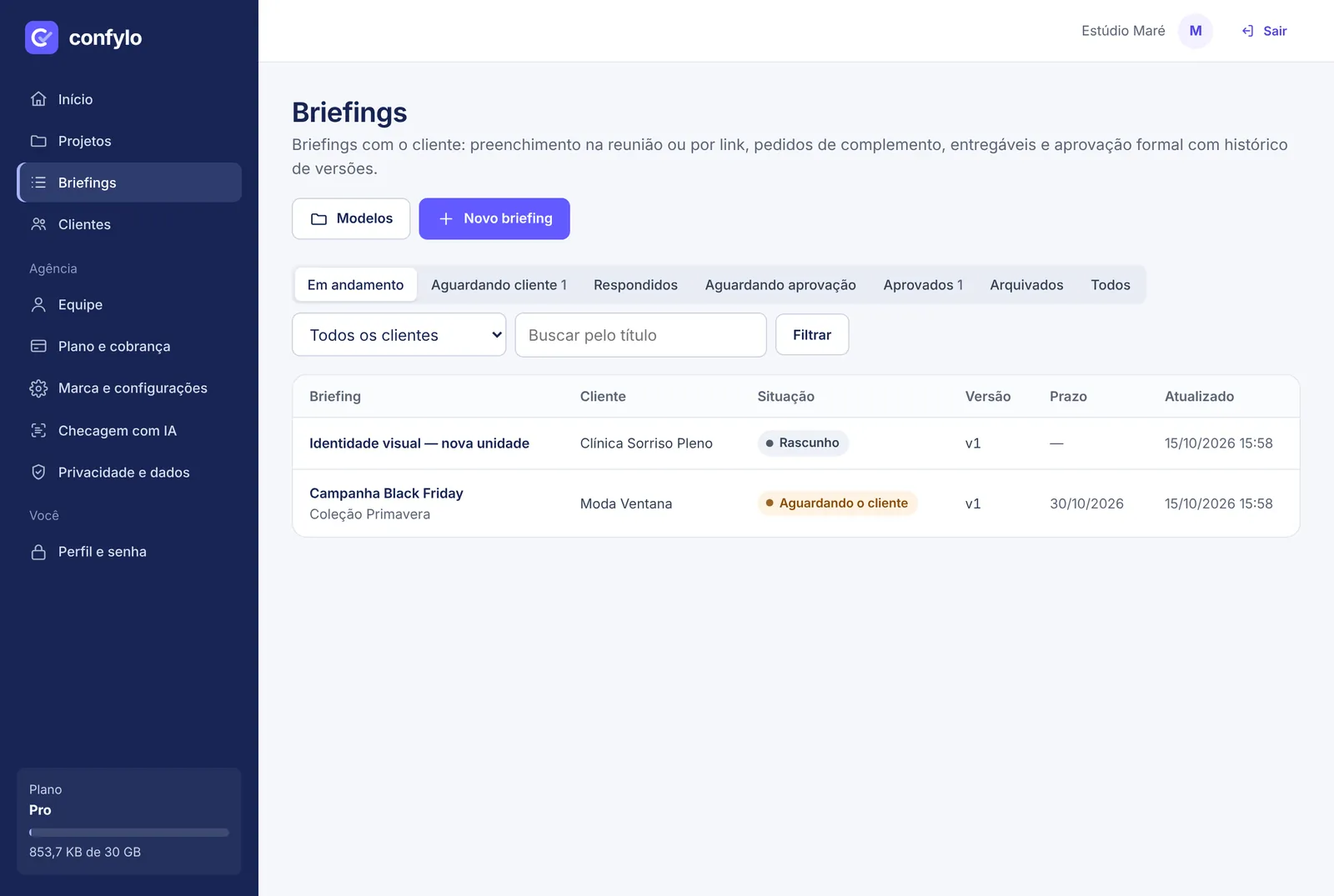This screenshot has height=896, width=1334.
Task: View the Todos tab
Action: (x=1111, y=285)
